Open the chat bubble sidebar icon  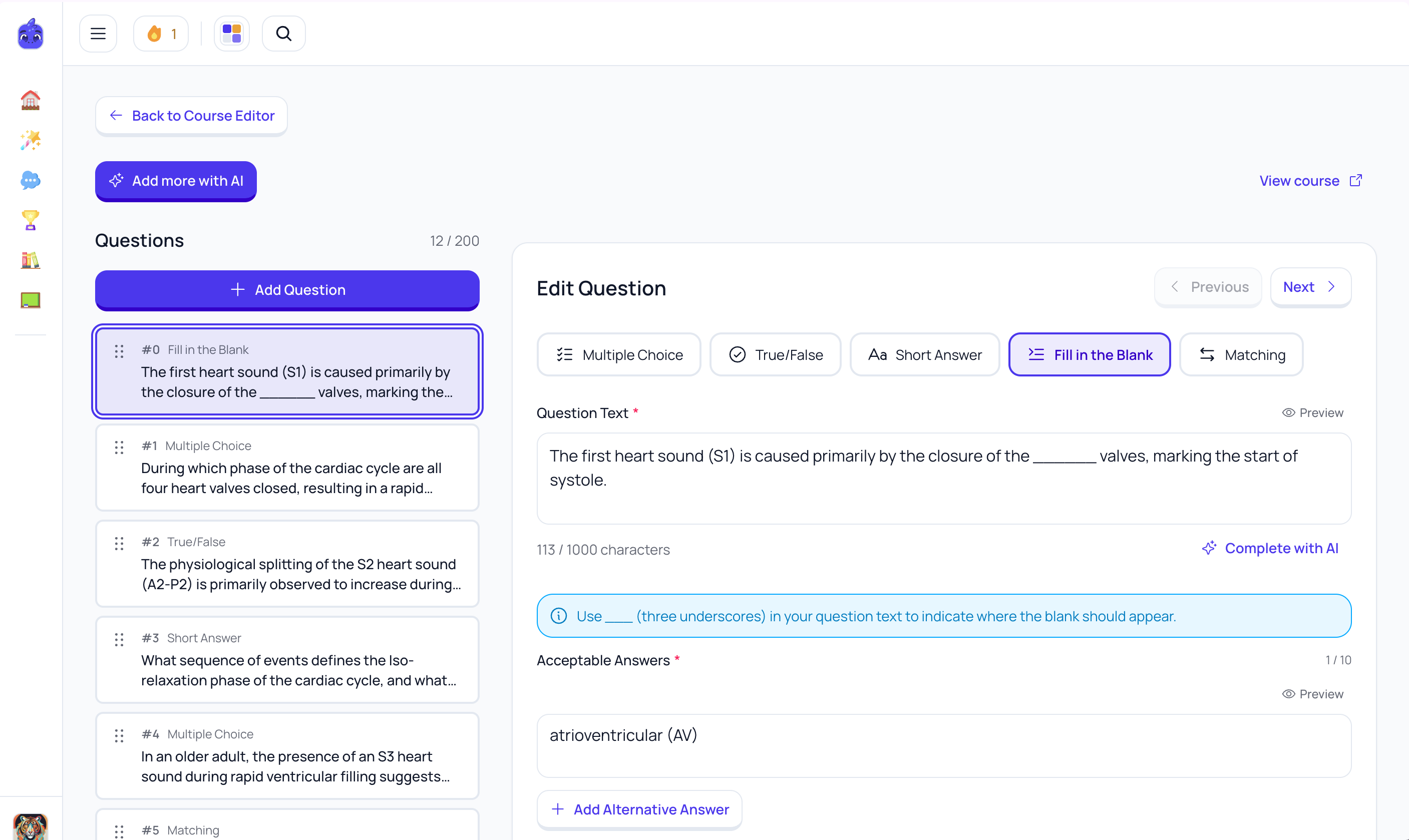(x=31, y=181)
